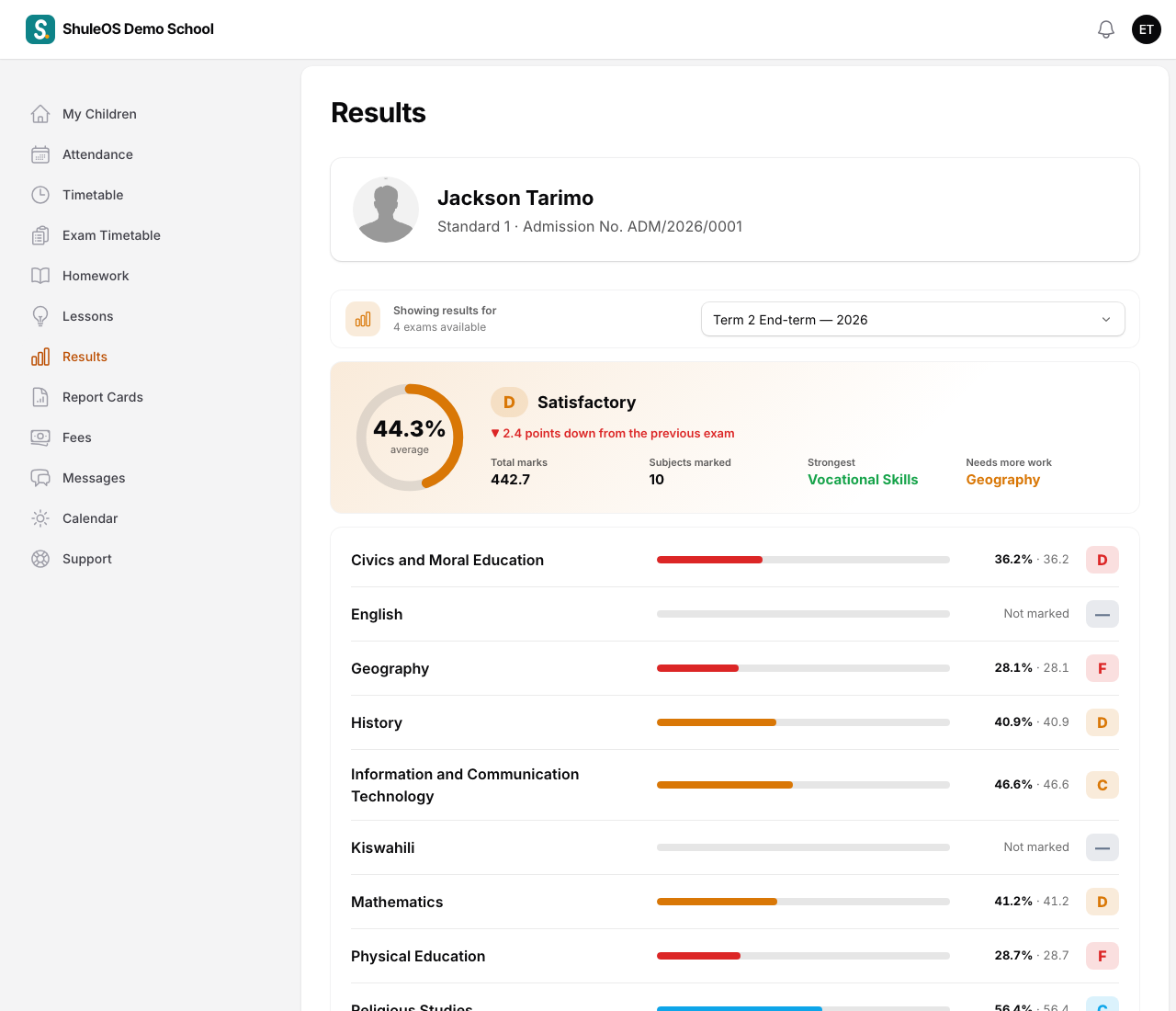Click the D grade badge for Mathematics
This screenshot has height=1011, width=1176.
tap(1102, 902)
